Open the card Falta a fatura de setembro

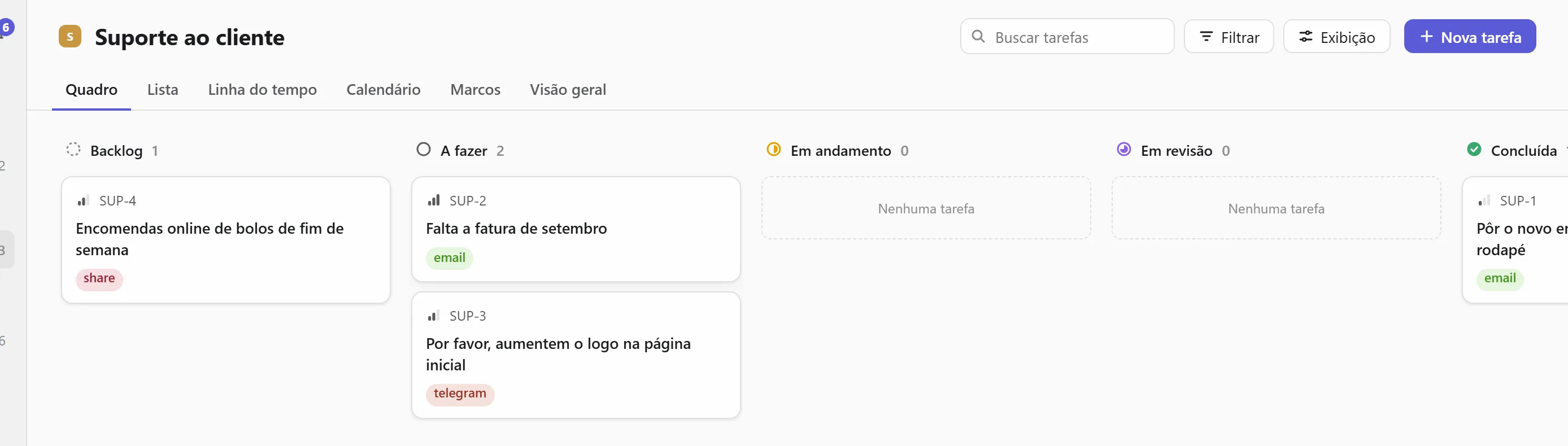coord(576,229)
